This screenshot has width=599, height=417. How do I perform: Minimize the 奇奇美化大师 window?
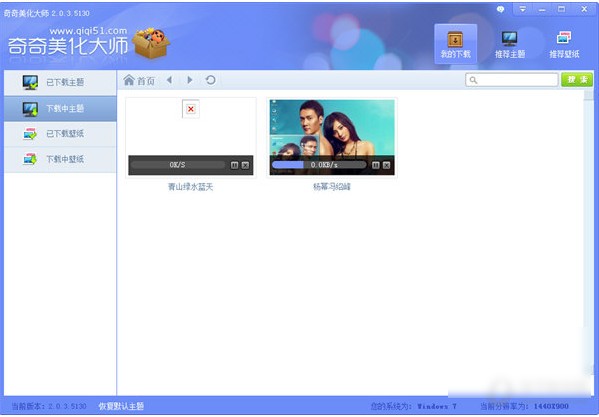(x=542, y=9)
